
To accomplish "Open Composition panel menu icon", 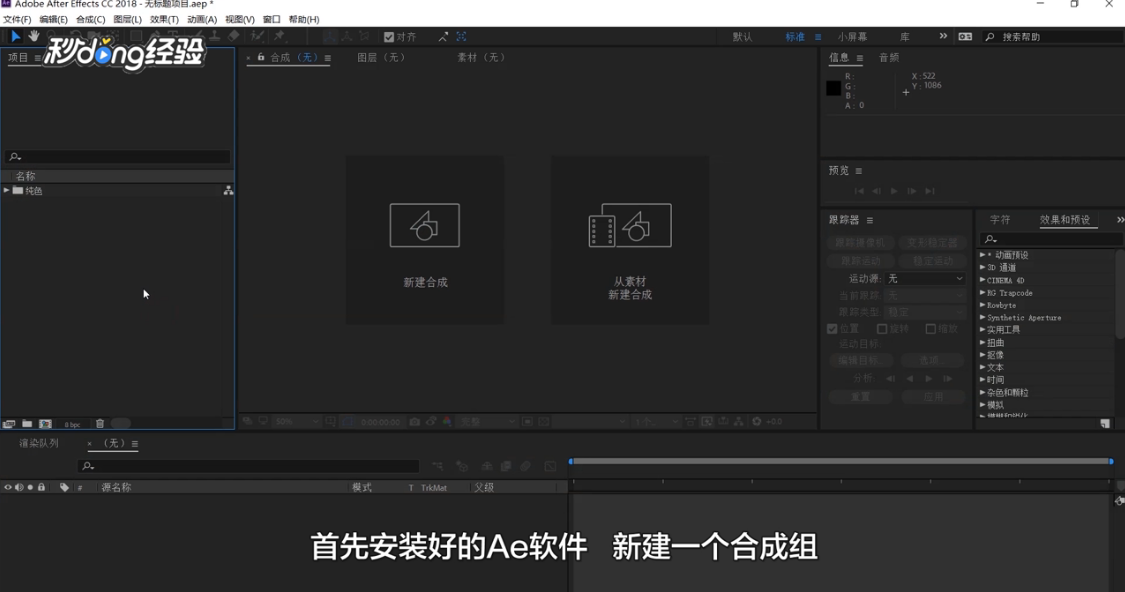I will 328,58.
